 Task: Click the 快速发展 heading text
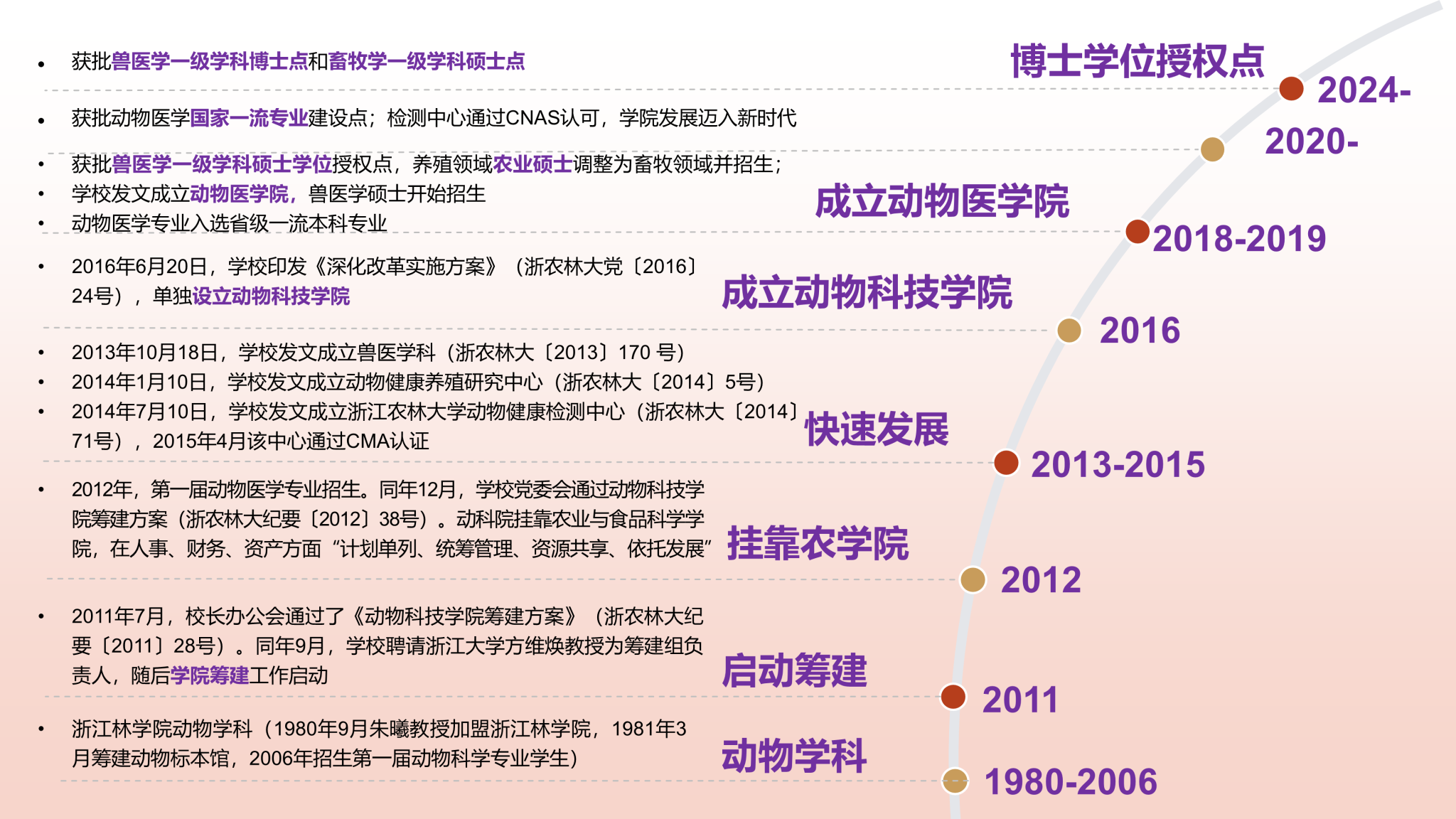coord(876,429)
